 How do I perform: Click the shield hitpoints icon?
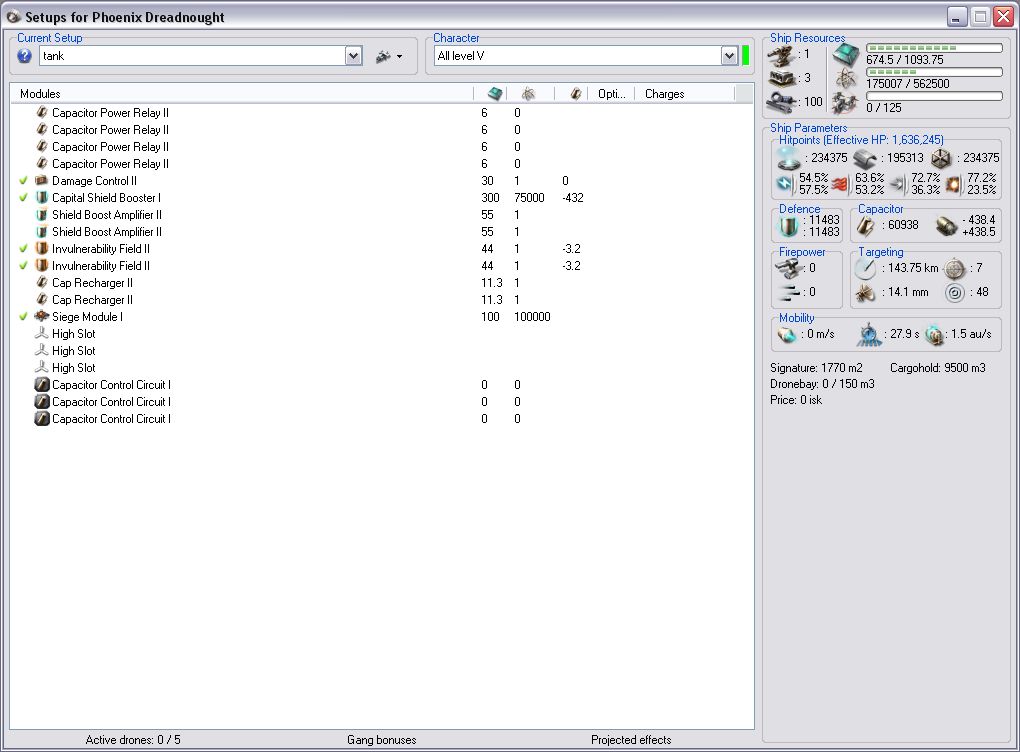coord(788,158)
